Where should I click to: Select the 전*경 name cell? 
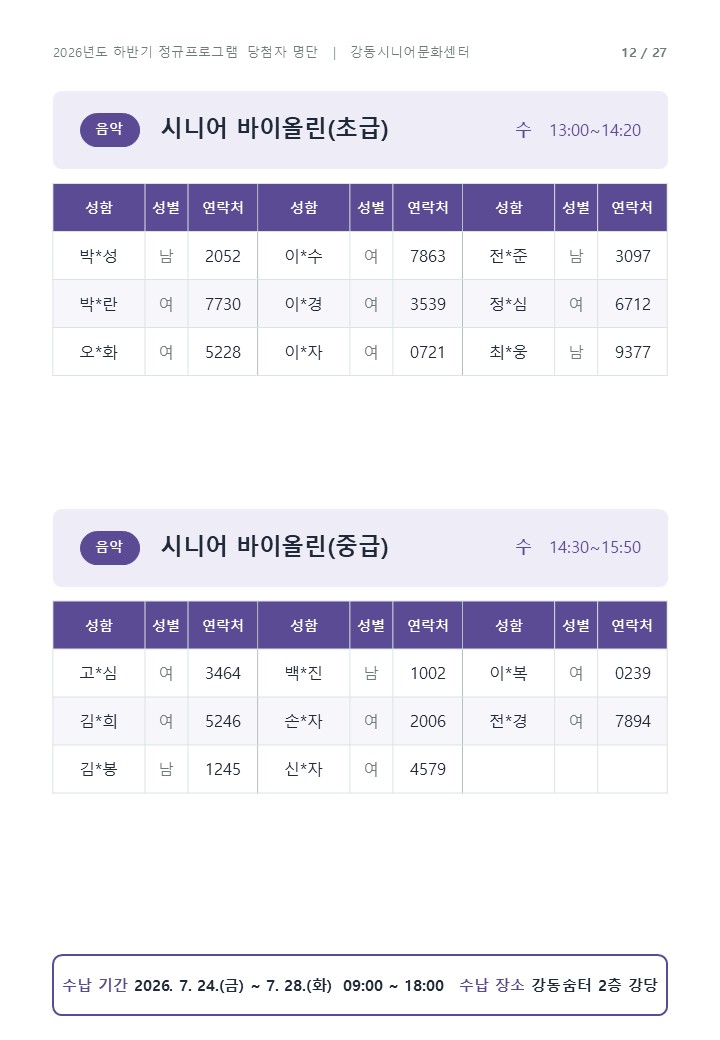click(509, 721)
